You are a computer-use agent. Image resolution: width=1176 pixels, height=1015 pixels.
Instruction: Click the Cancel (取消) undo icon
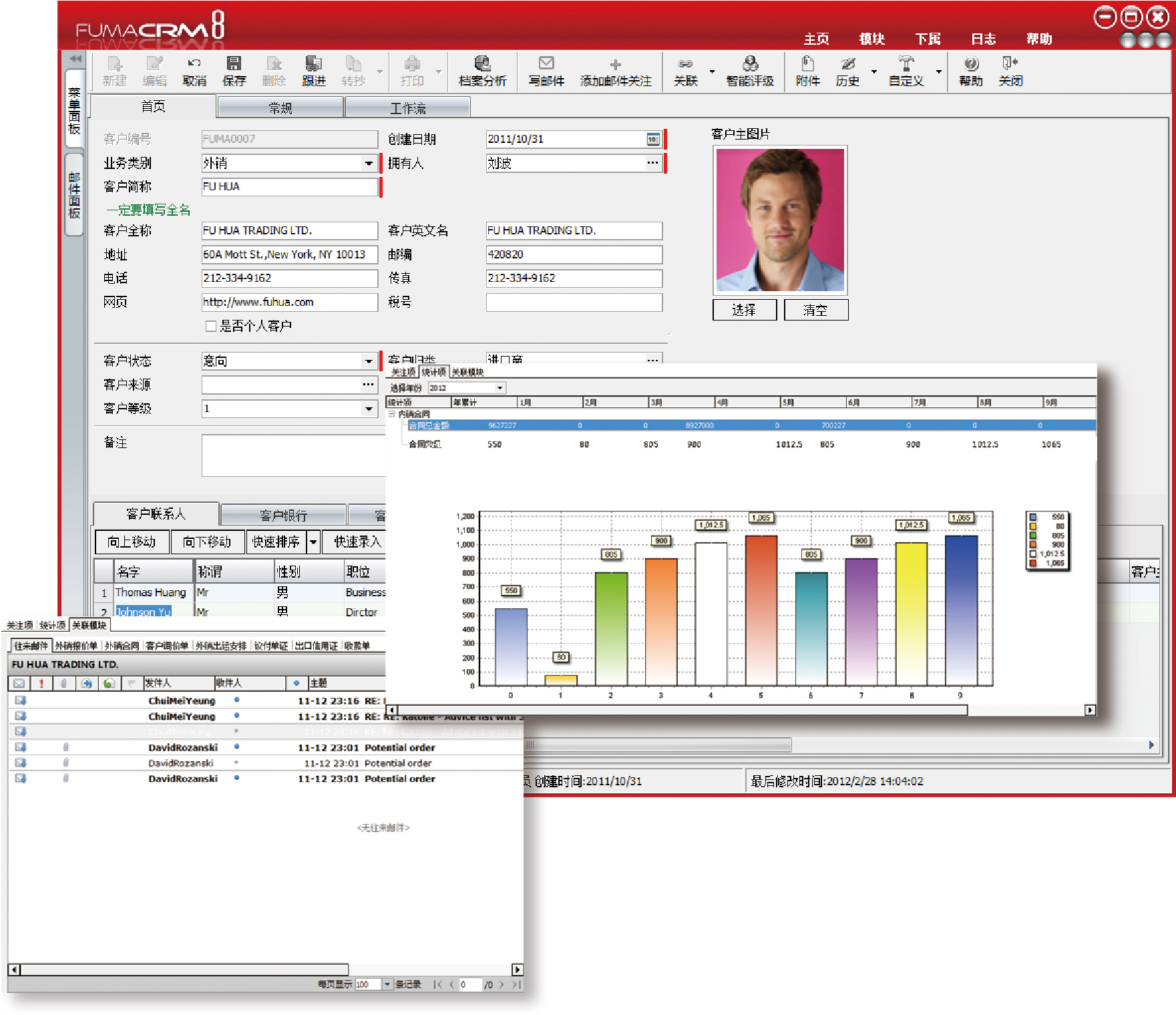[x=194, y=64]
